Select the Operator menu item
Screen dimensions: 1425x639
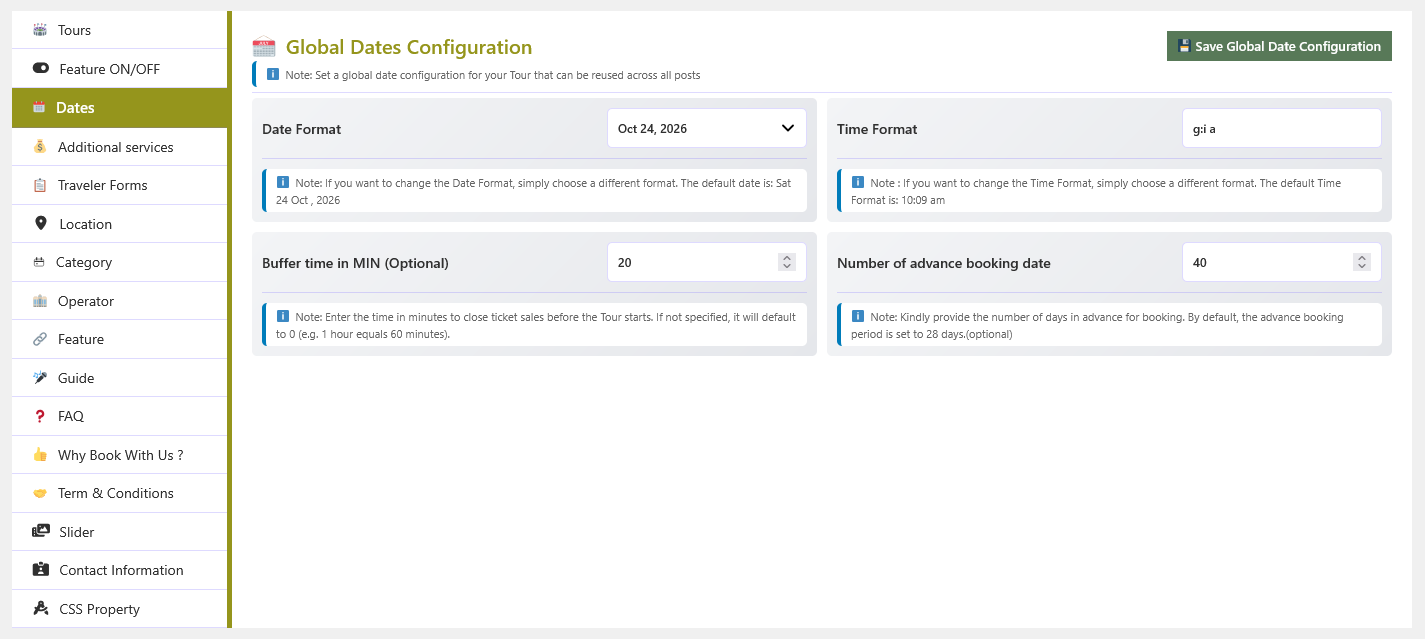(120, 301)
